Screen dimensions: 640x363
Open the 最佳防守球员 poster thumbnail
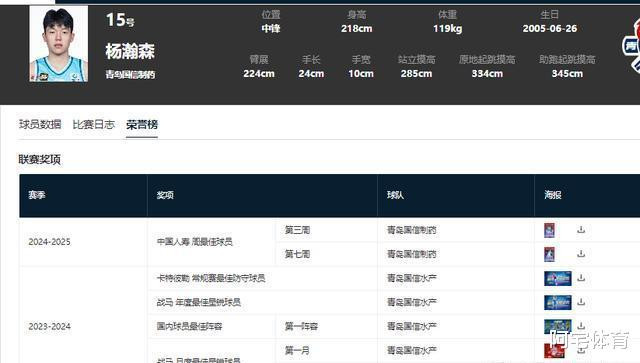[x=558, y=278]
